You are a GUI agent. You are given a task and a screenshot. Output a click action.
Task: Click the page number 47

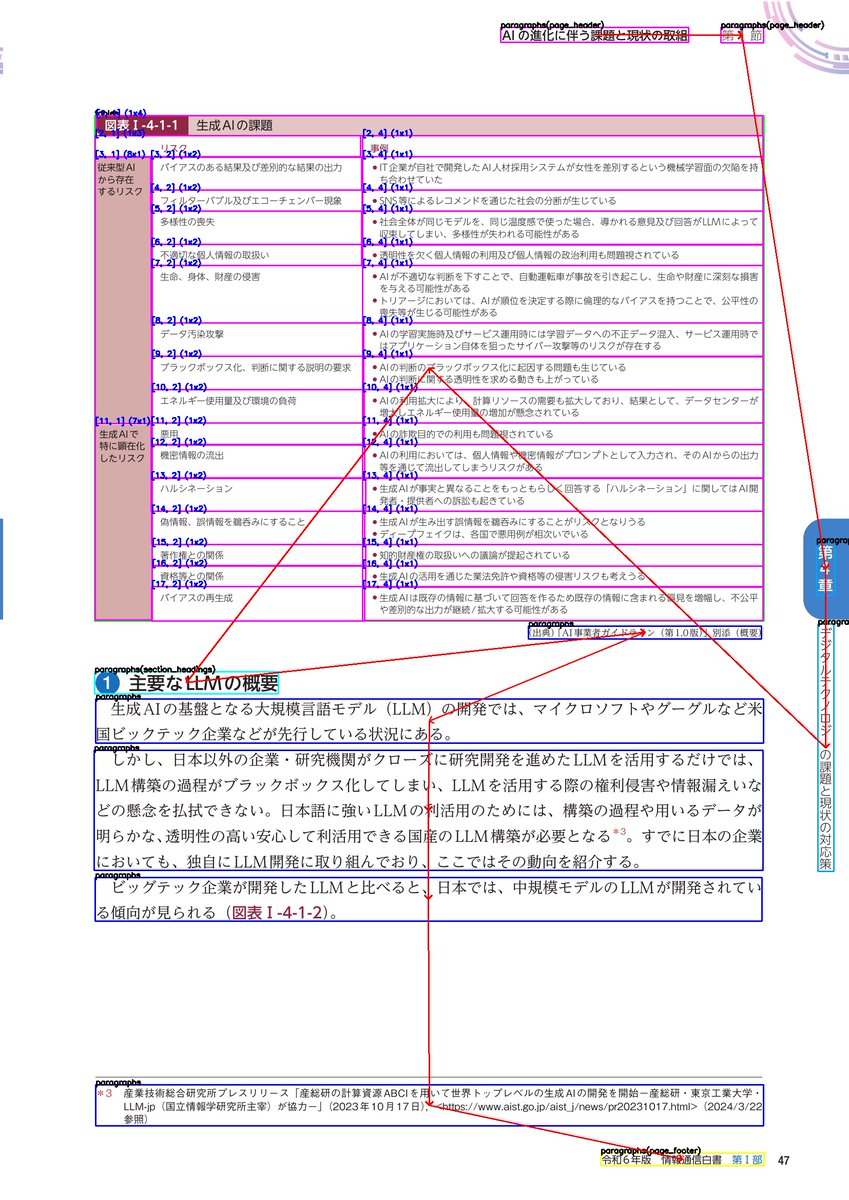[784, 1160]
